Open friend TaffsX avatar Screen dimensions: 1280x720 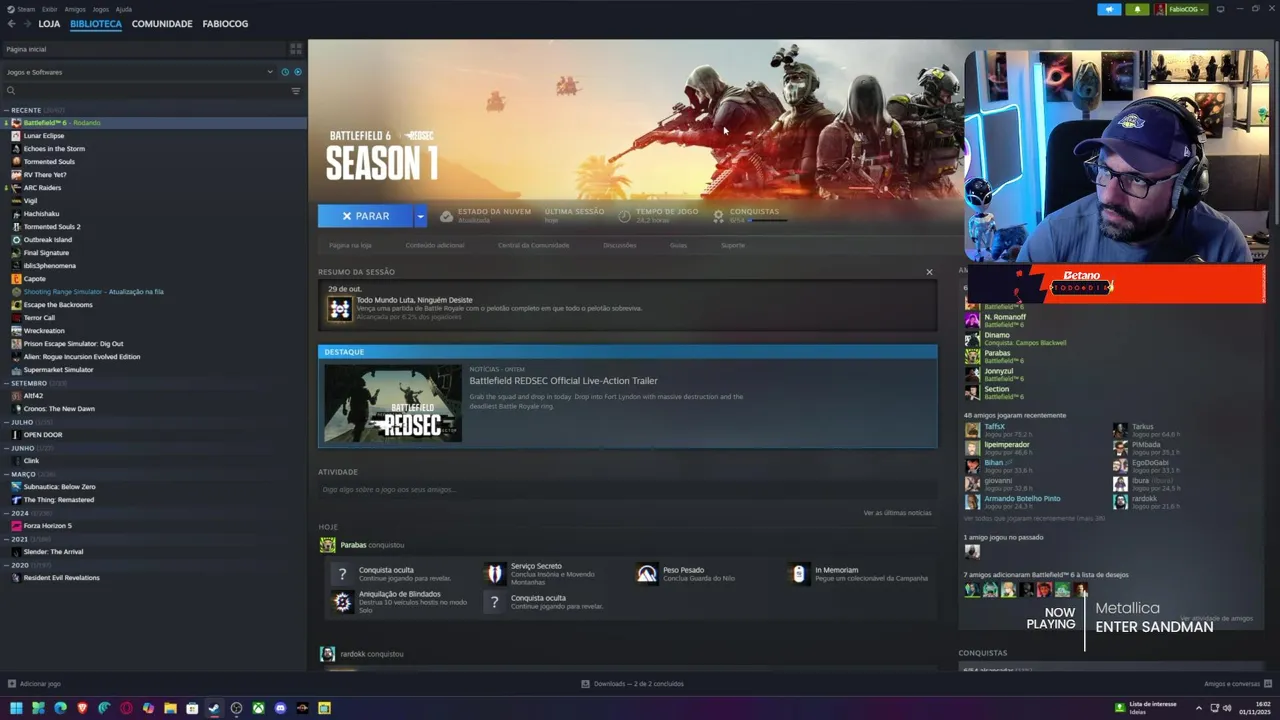click(972, 431)
